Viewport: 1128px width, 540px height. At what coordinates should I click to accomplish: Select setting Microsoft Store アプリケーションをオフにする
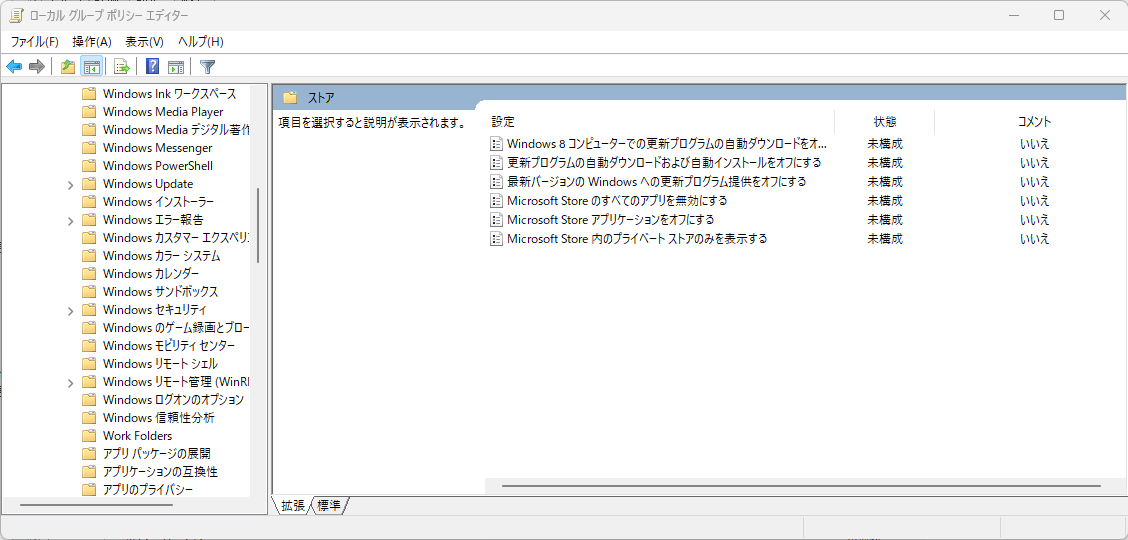click(x=610, y=219)
